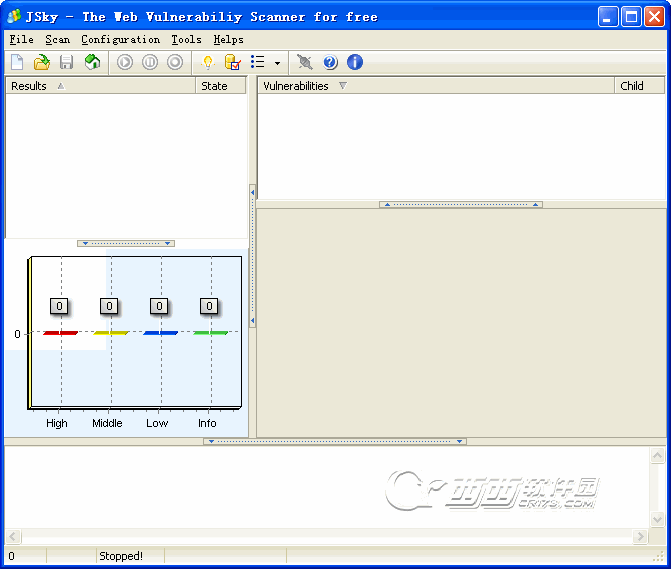This screenshot has height=569, width=671.
Task: Open help with the question mark icon
Action: coord(330,62)
